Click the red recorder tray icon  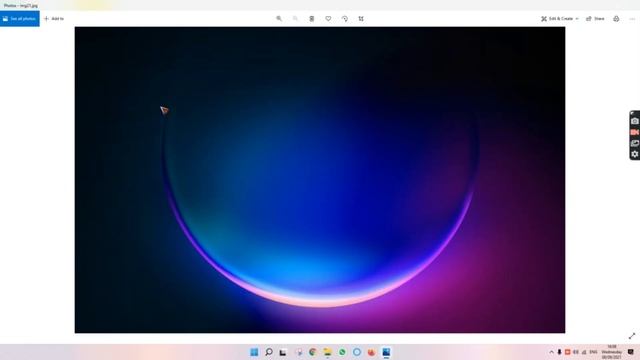point(567,352)
